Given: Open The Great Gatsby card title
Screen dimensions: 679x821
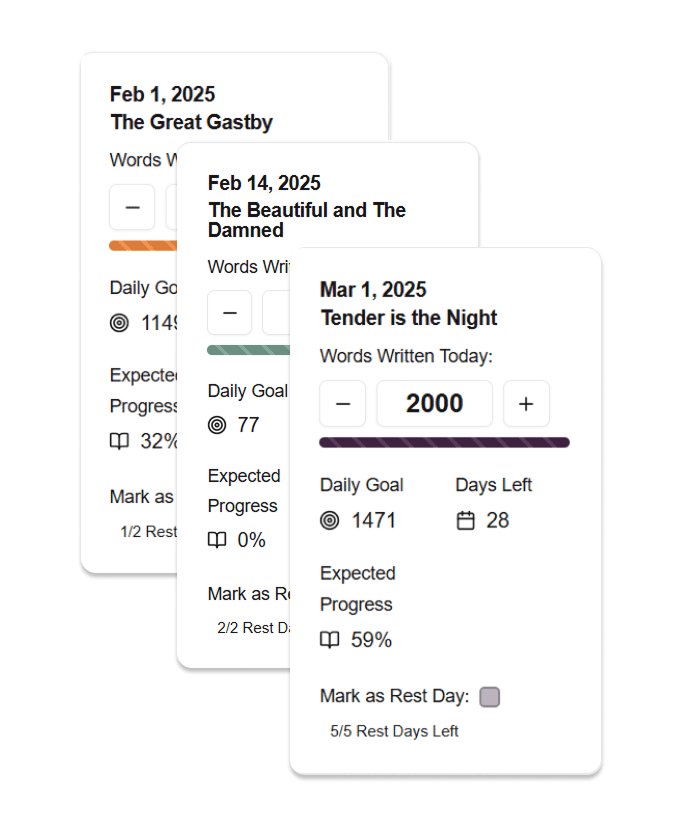Looking at the screenshot, I should coord(191,122).
